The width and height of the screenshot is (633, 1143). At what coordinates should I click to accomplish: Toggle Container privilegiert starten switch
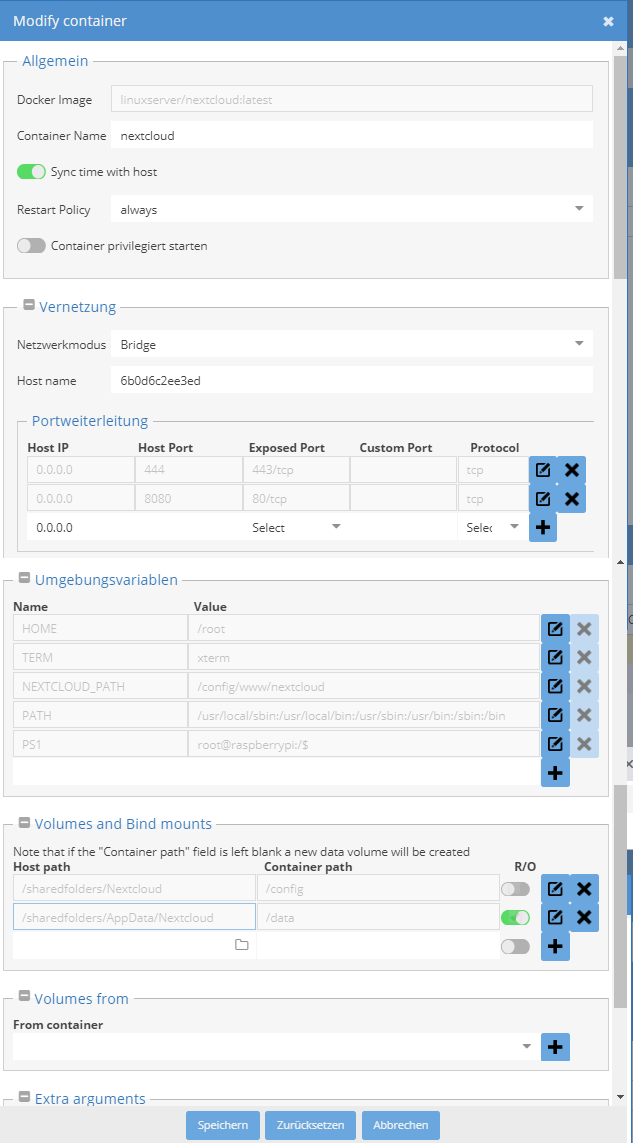[31, 246]
